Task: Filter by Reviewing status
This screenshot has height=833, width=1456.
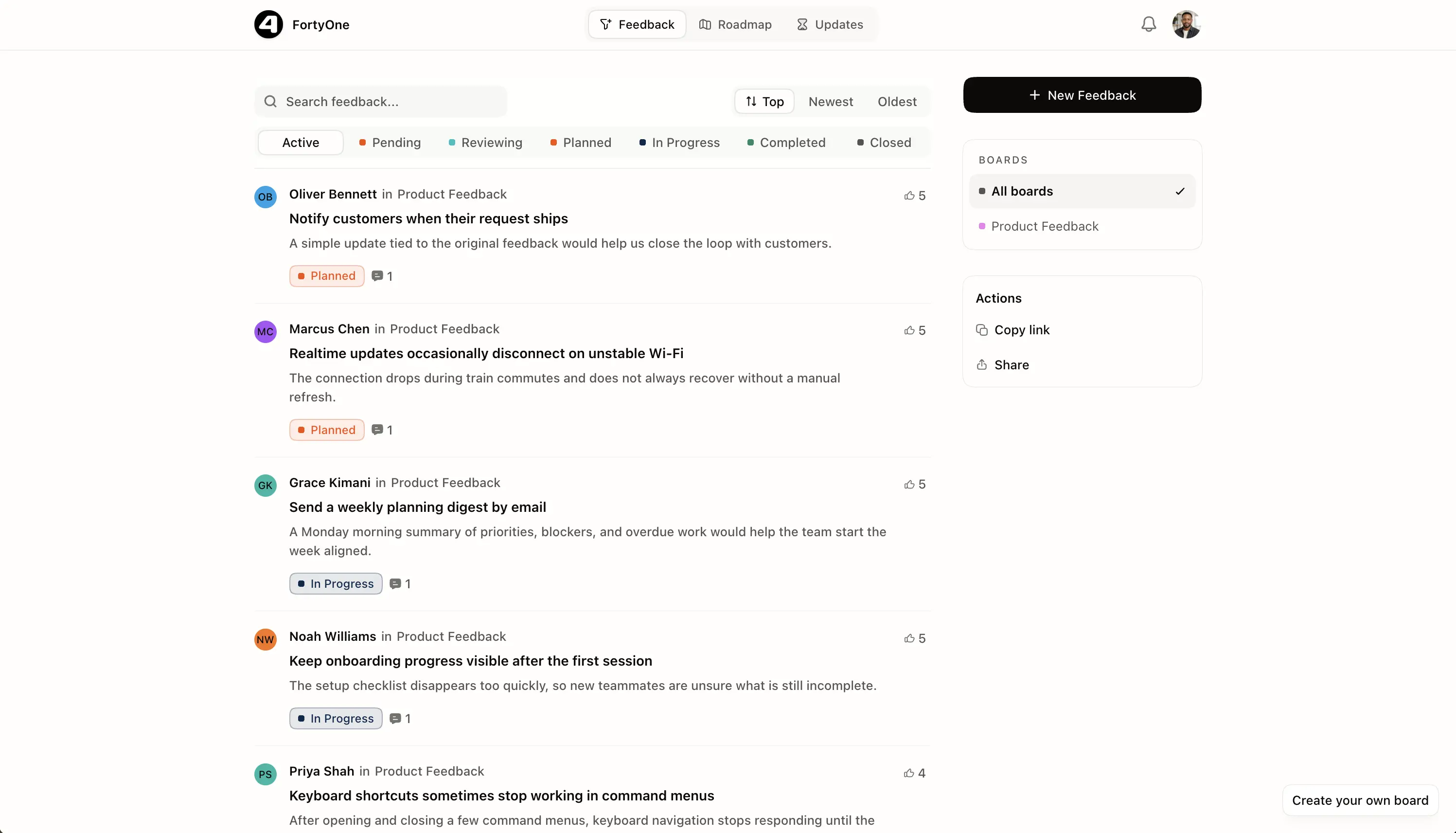Action: click(x=485, y=143)
